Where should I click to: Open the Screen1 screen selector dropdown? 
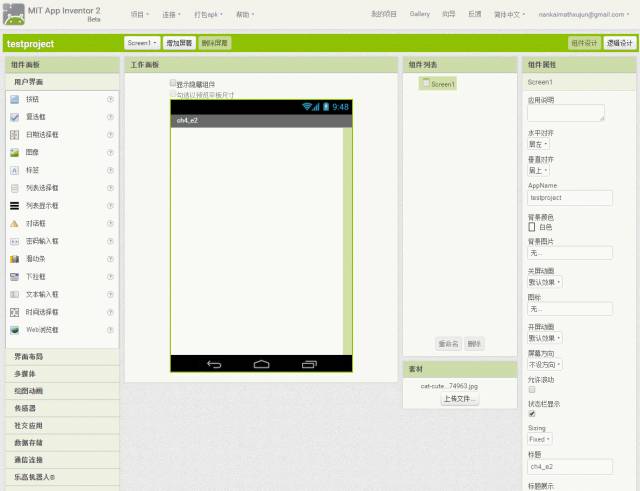[x=142, y=44]
